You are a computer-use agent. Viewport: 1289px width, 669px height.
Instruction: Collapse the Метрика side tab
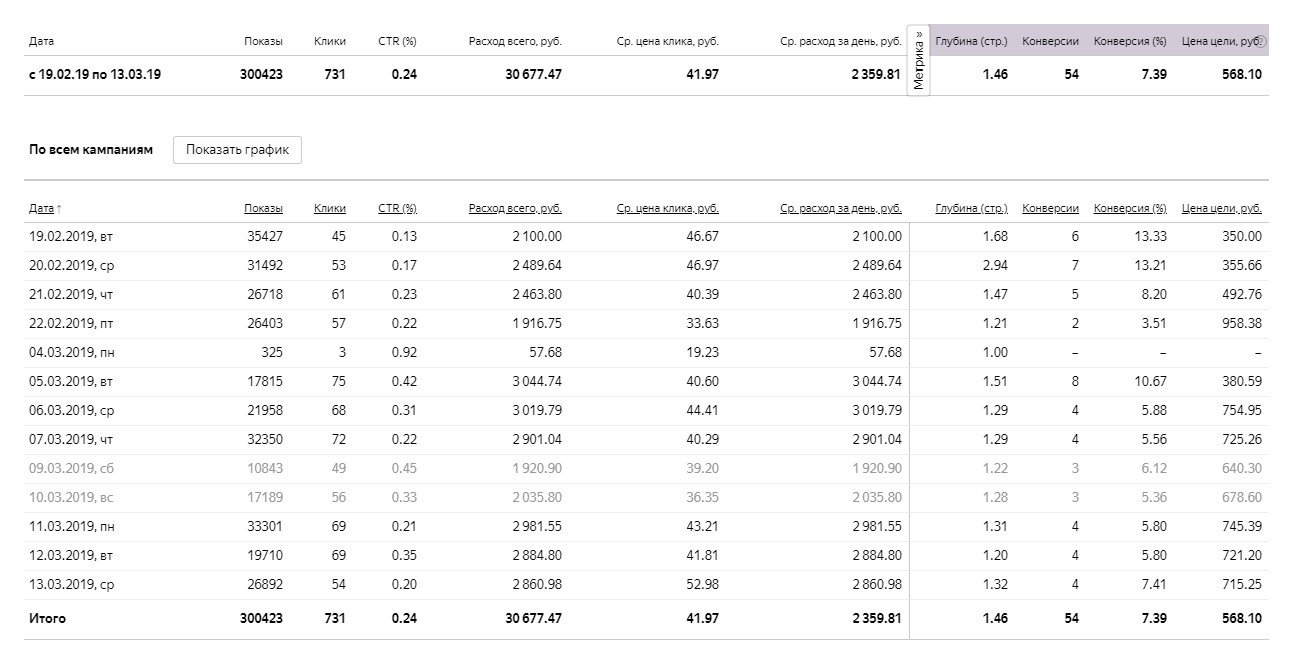click(x=918, y=60)
